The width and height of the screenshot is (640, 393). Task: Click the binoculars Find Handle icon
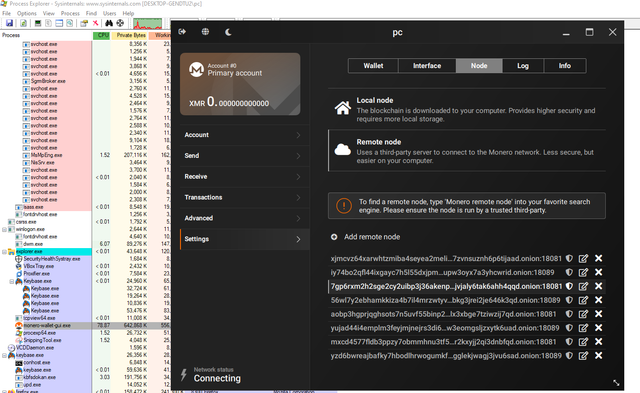(109, 23)
